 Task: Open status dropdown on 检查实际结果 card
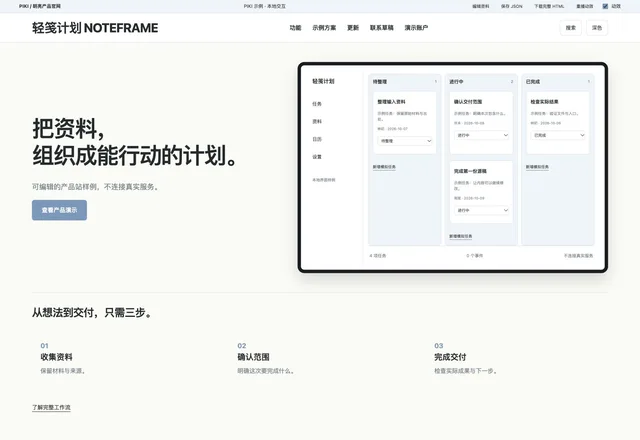tap(558, 135)
